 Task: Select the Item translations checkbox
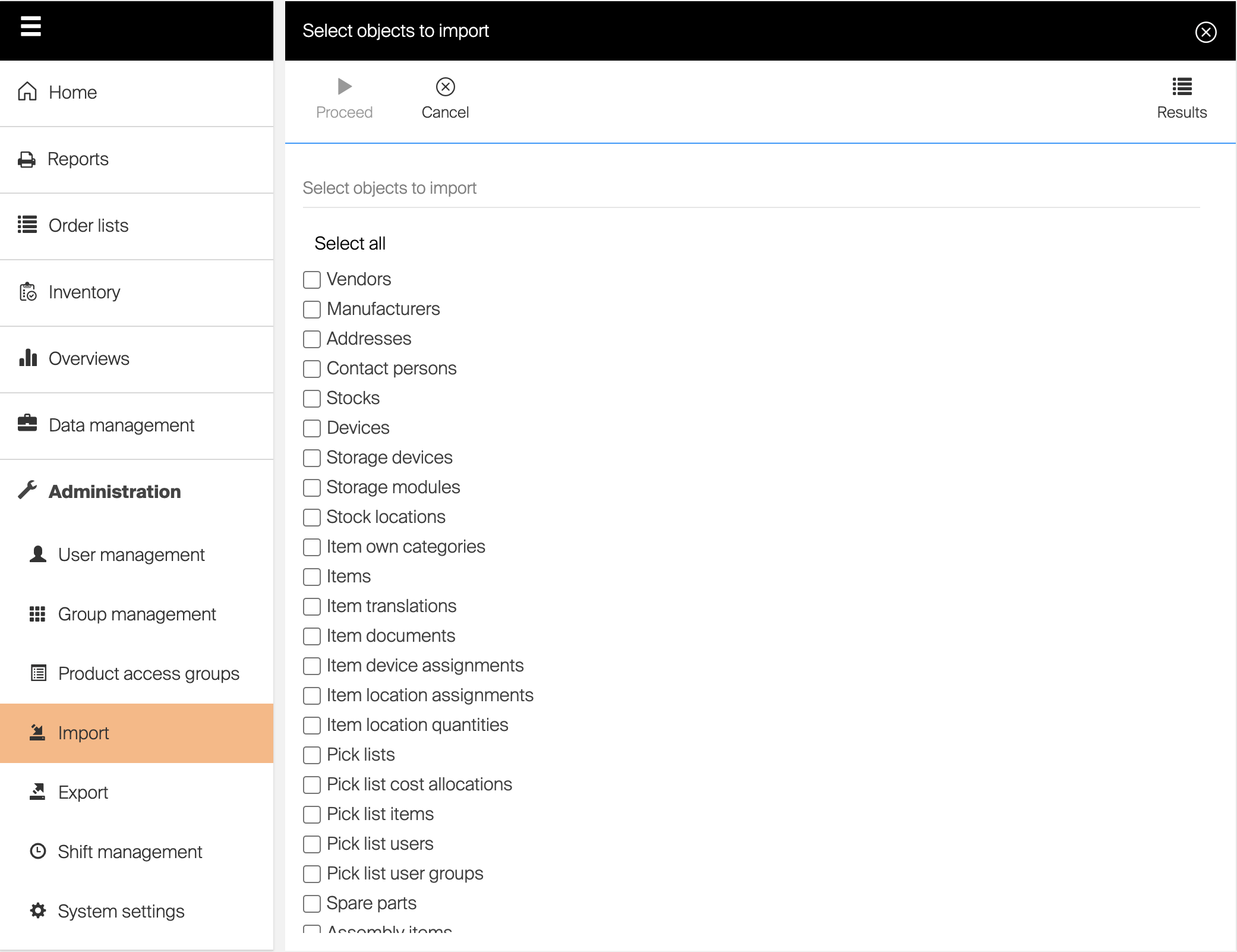click(312, 606)
